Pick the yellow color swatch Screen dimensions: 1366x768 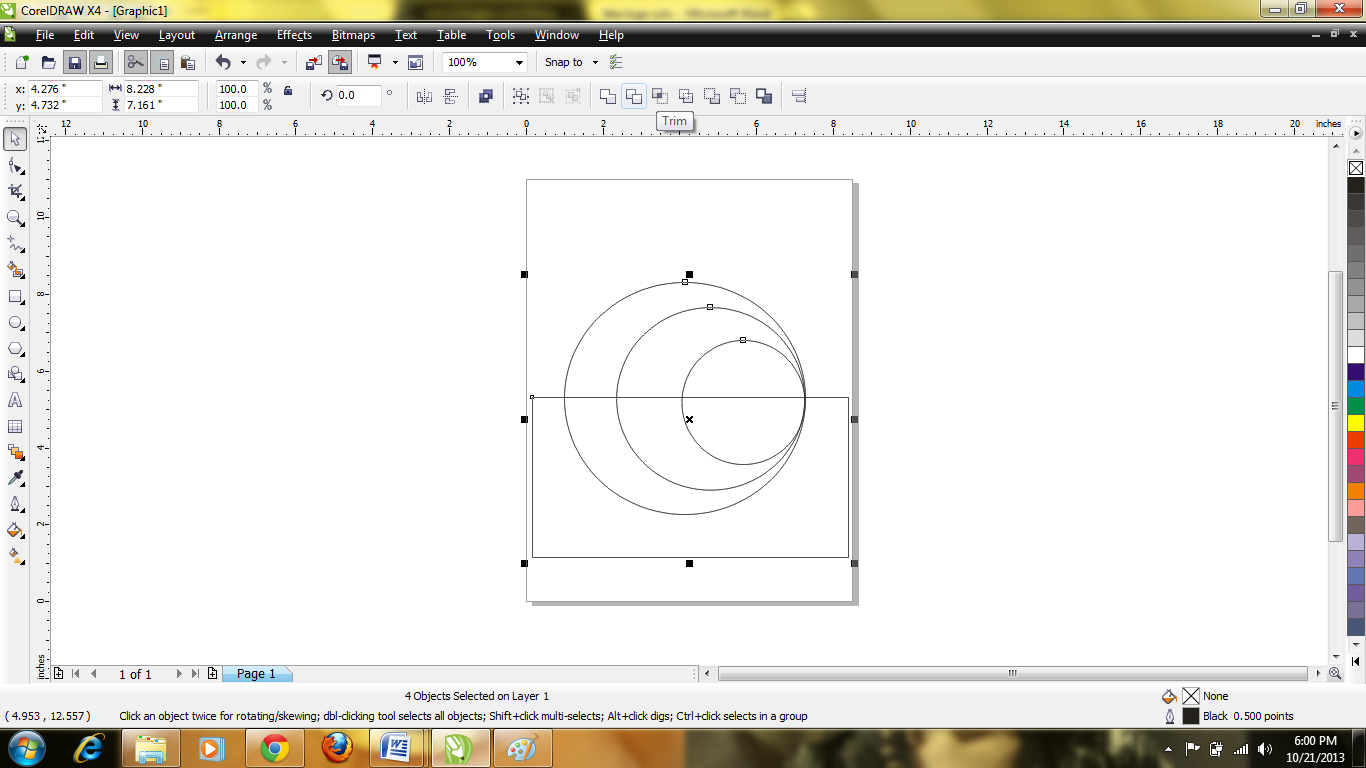coord(1356,422)
